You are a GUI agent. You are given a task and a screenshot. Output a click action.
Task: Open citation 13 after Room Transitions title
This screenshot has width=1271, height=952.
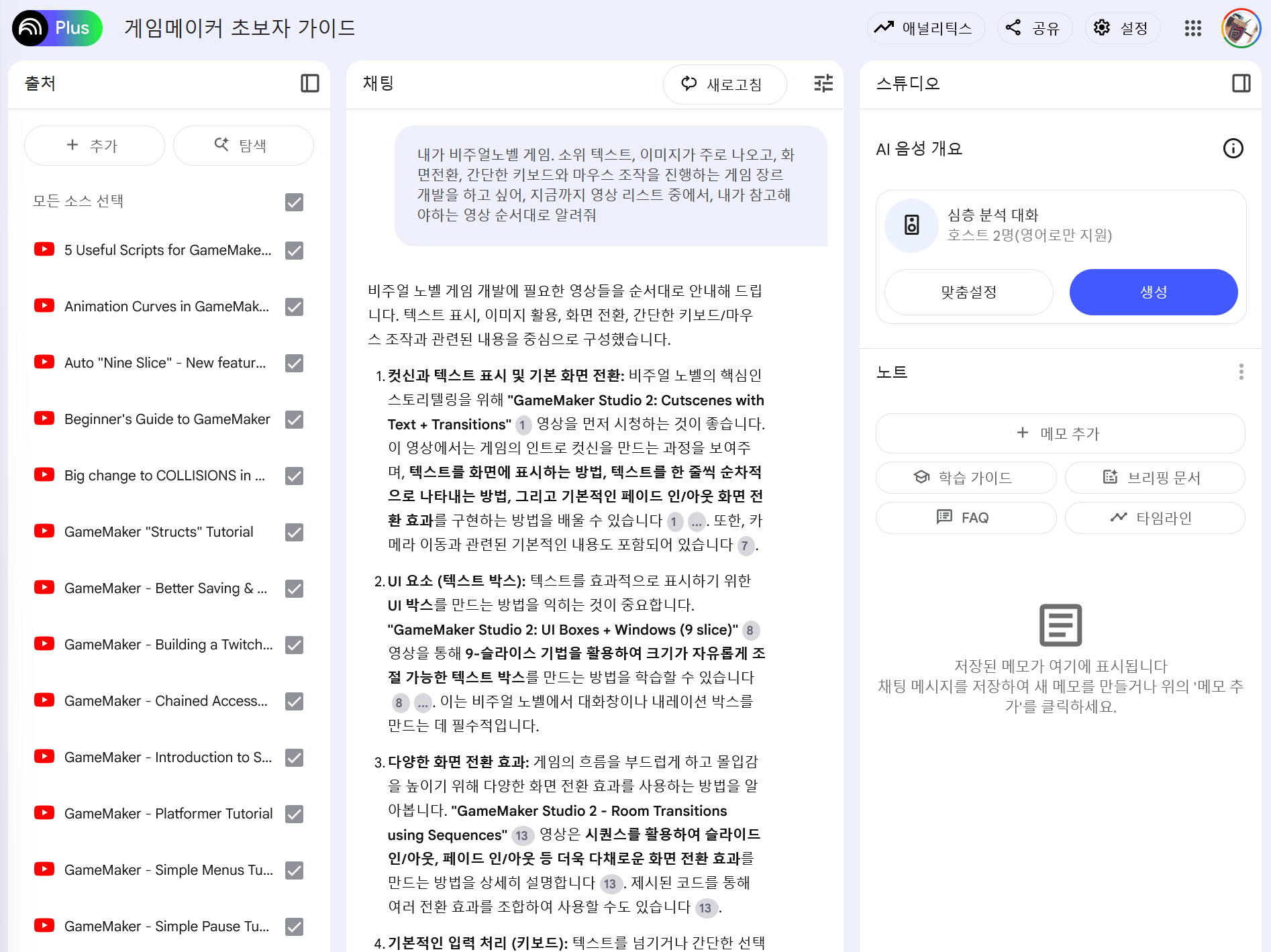tap(522, 835)
